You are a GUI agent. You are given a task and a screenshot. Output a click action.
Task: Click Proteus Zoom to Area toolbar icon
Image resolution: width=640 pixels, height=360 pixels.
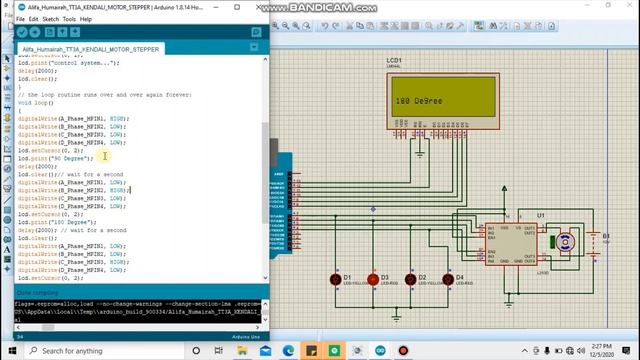coord(306,26)
